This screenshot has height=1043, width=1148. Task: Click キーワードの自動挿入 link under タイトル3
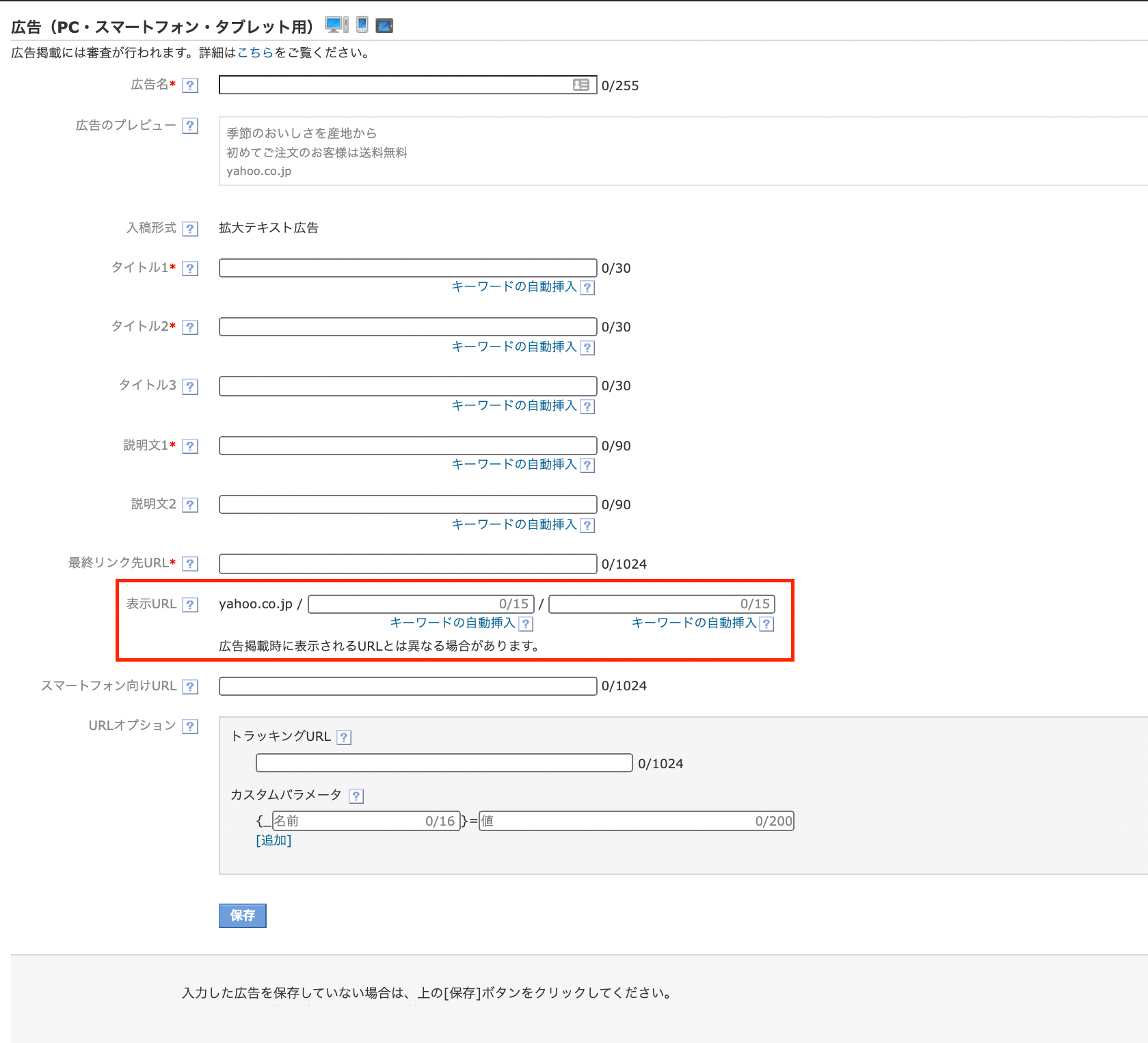pos(514,405)
